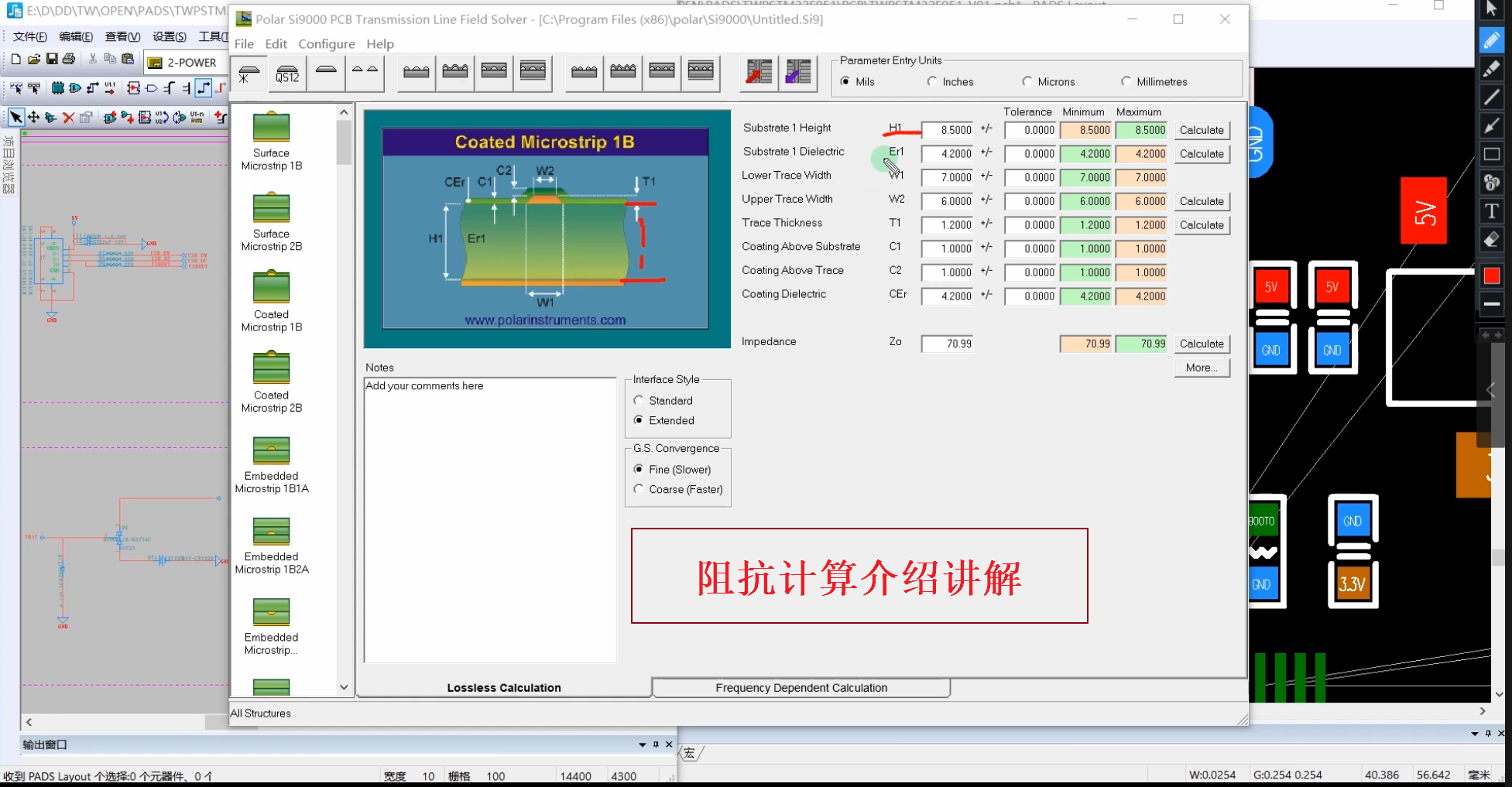Select the line tool in the annotation sidebar

(1492, 97)
